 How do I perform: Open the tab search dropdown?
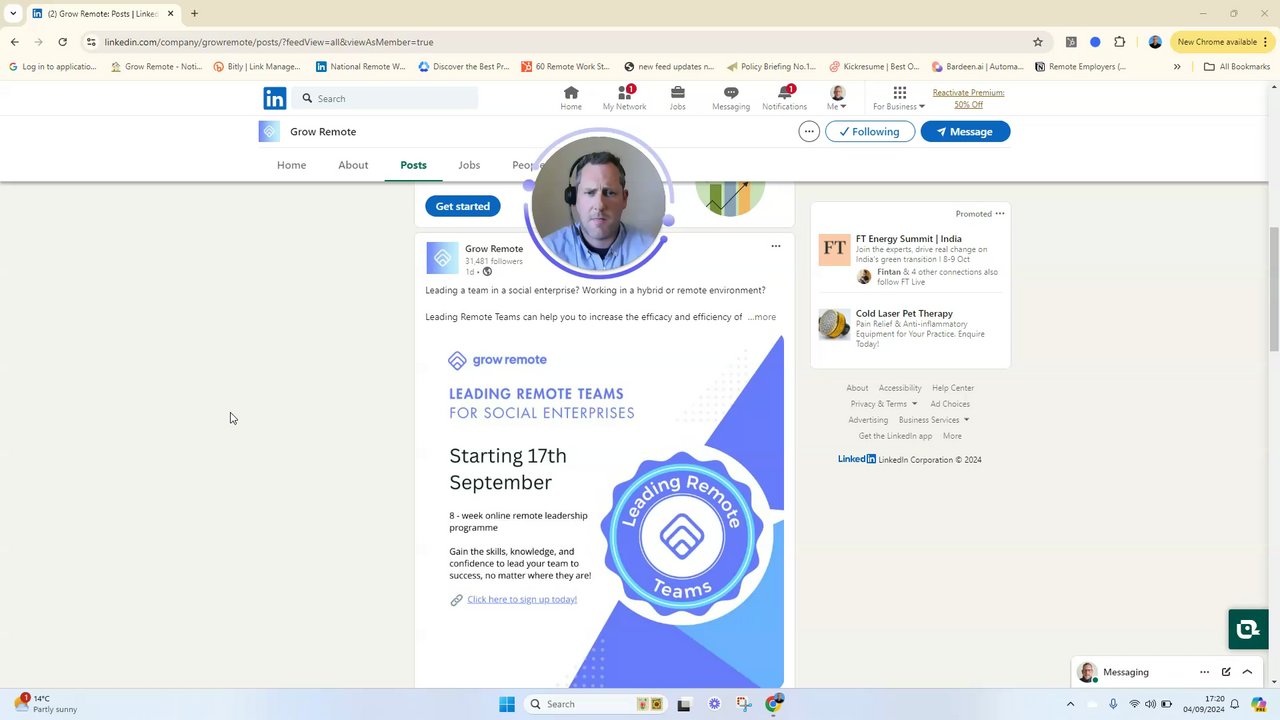(x=13, y=14)
